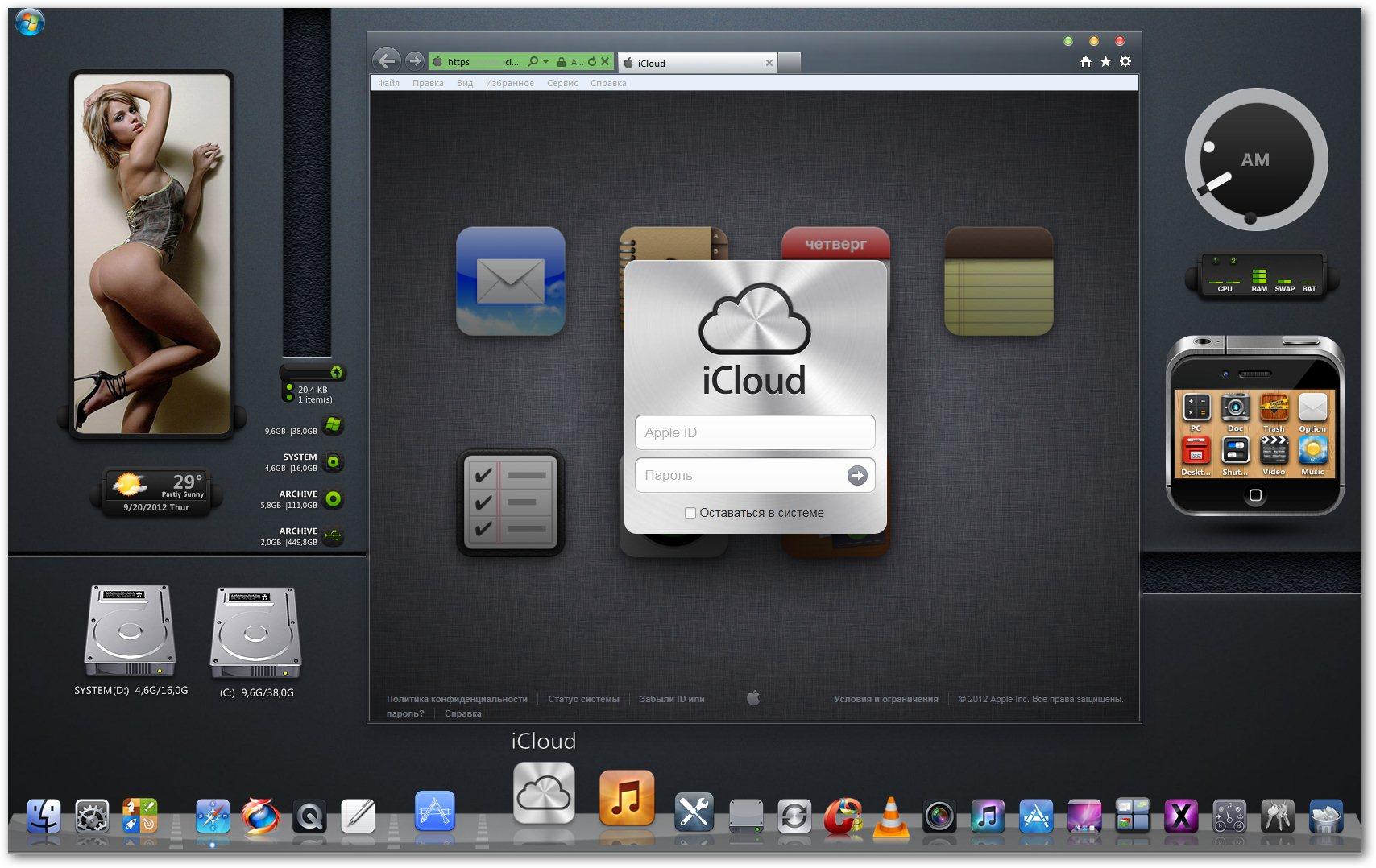Open System Preferences gear in the dock
1376x868 pixels.
[x=92, y=816]
